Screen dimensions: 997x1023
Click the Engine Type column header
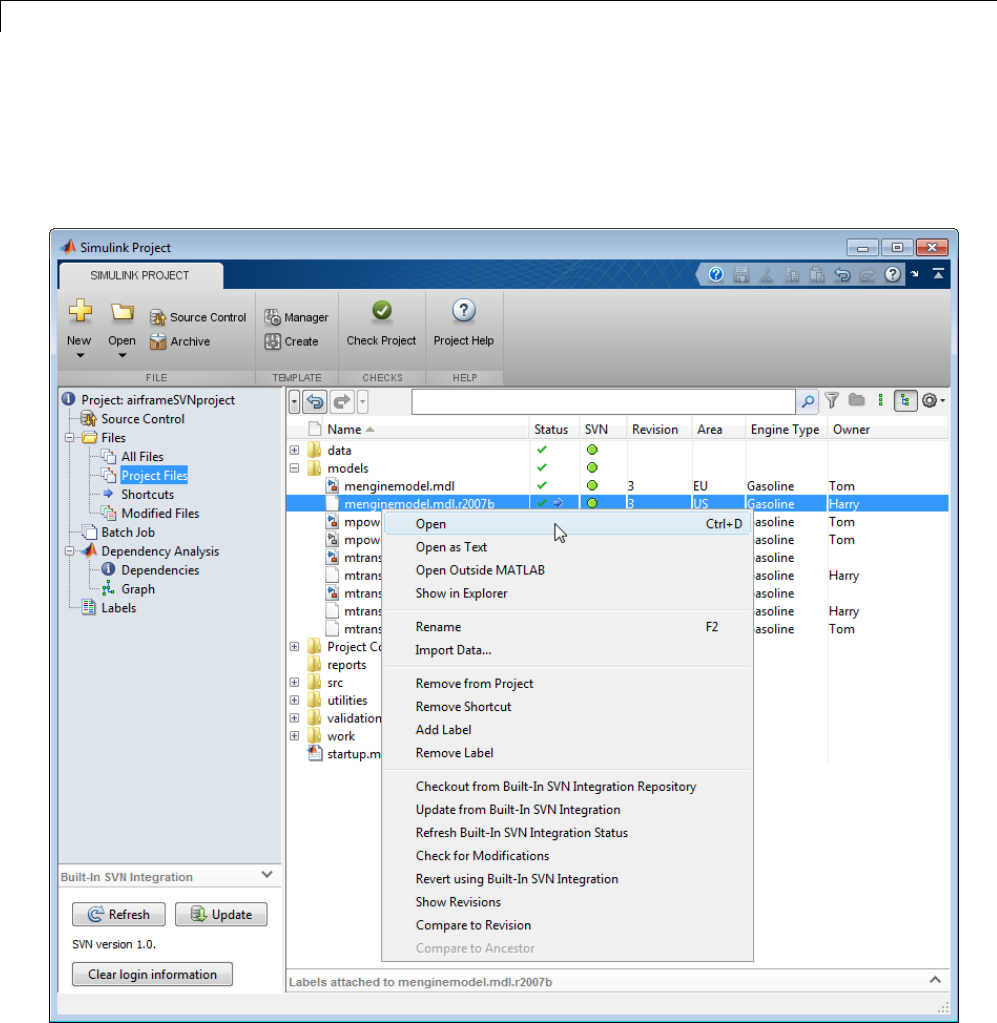786,429
